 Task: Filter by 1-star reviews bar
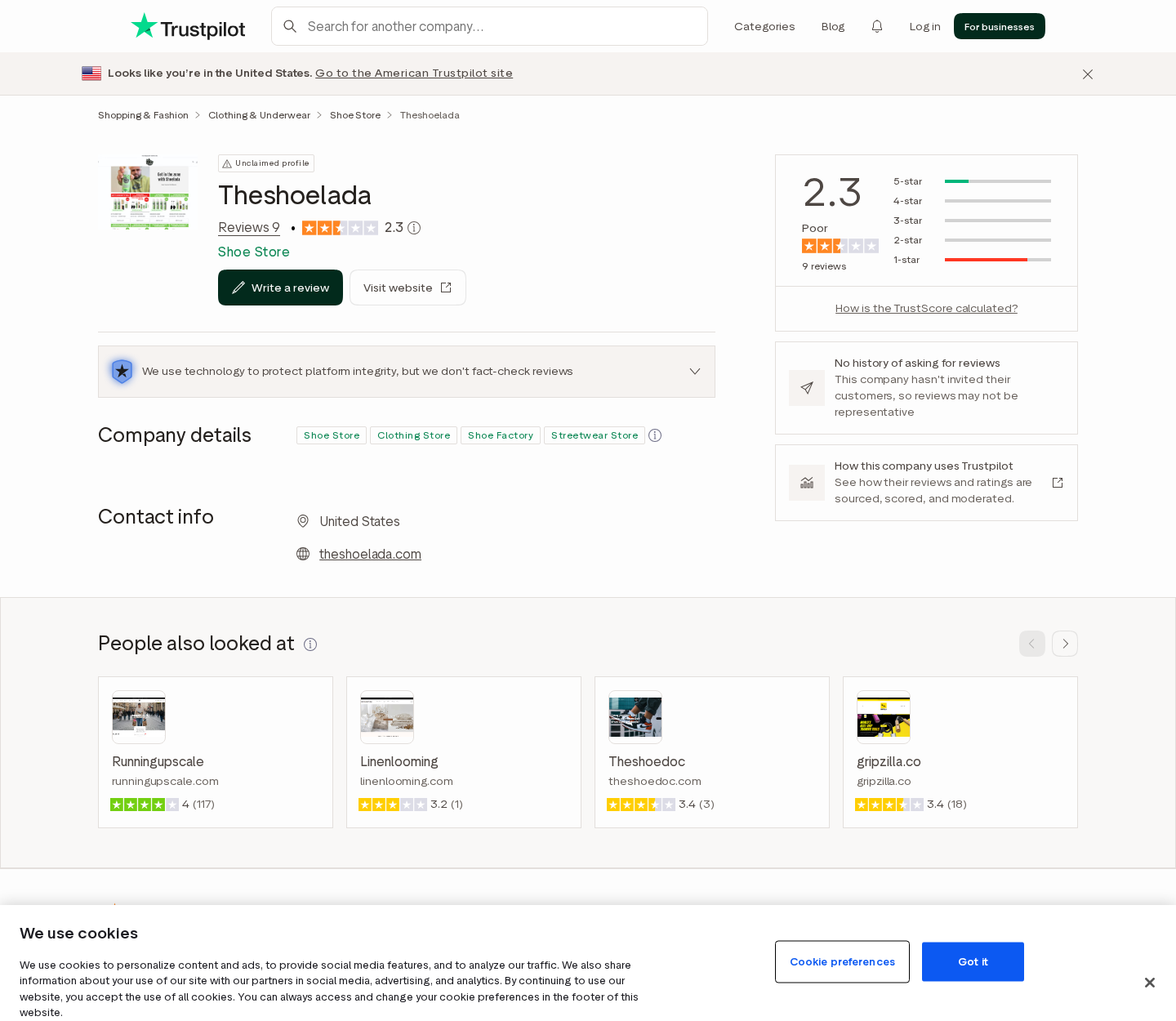click(x=972, y=260)
